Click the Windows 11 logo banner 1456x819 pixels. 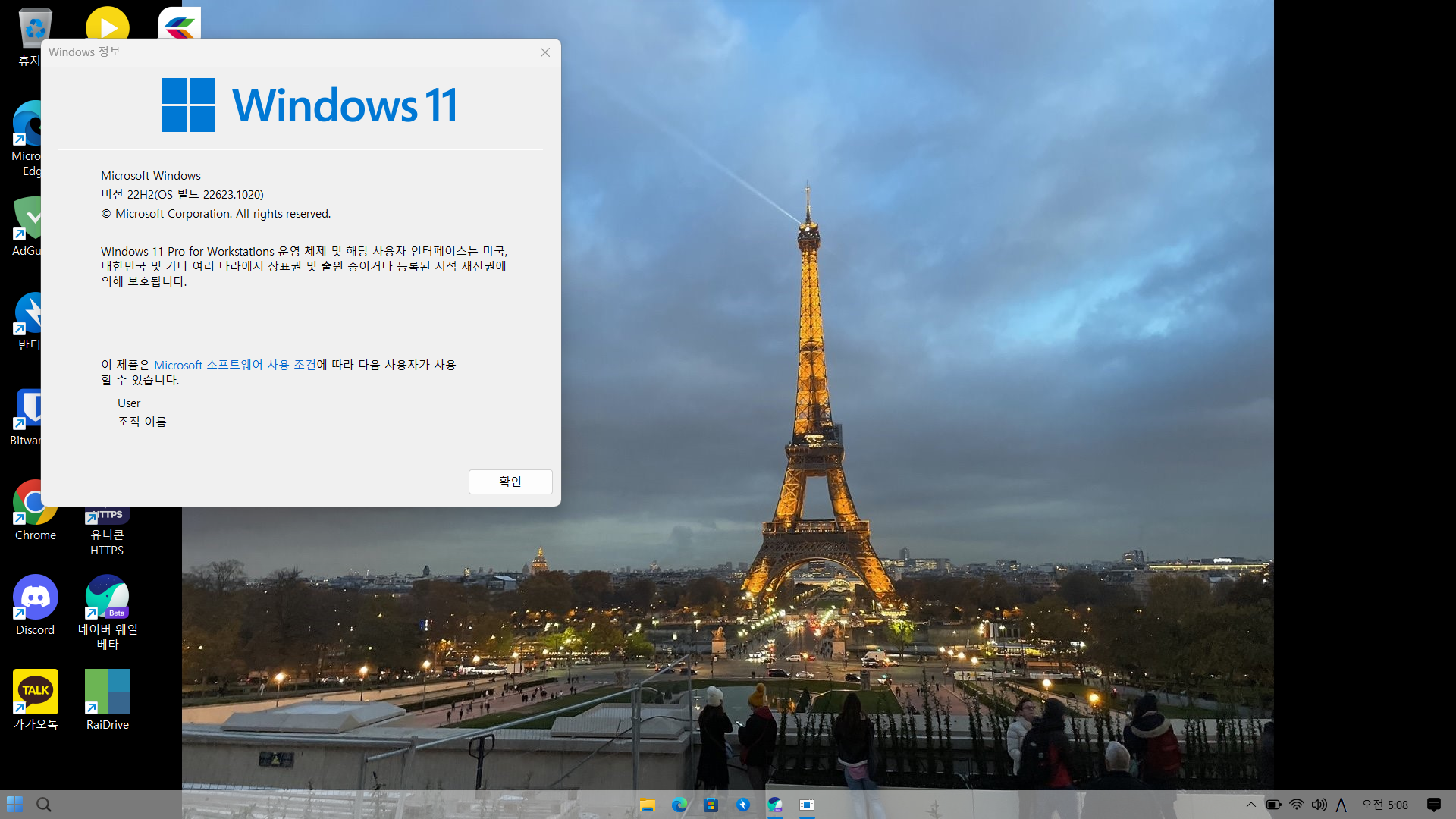[309, 105]
